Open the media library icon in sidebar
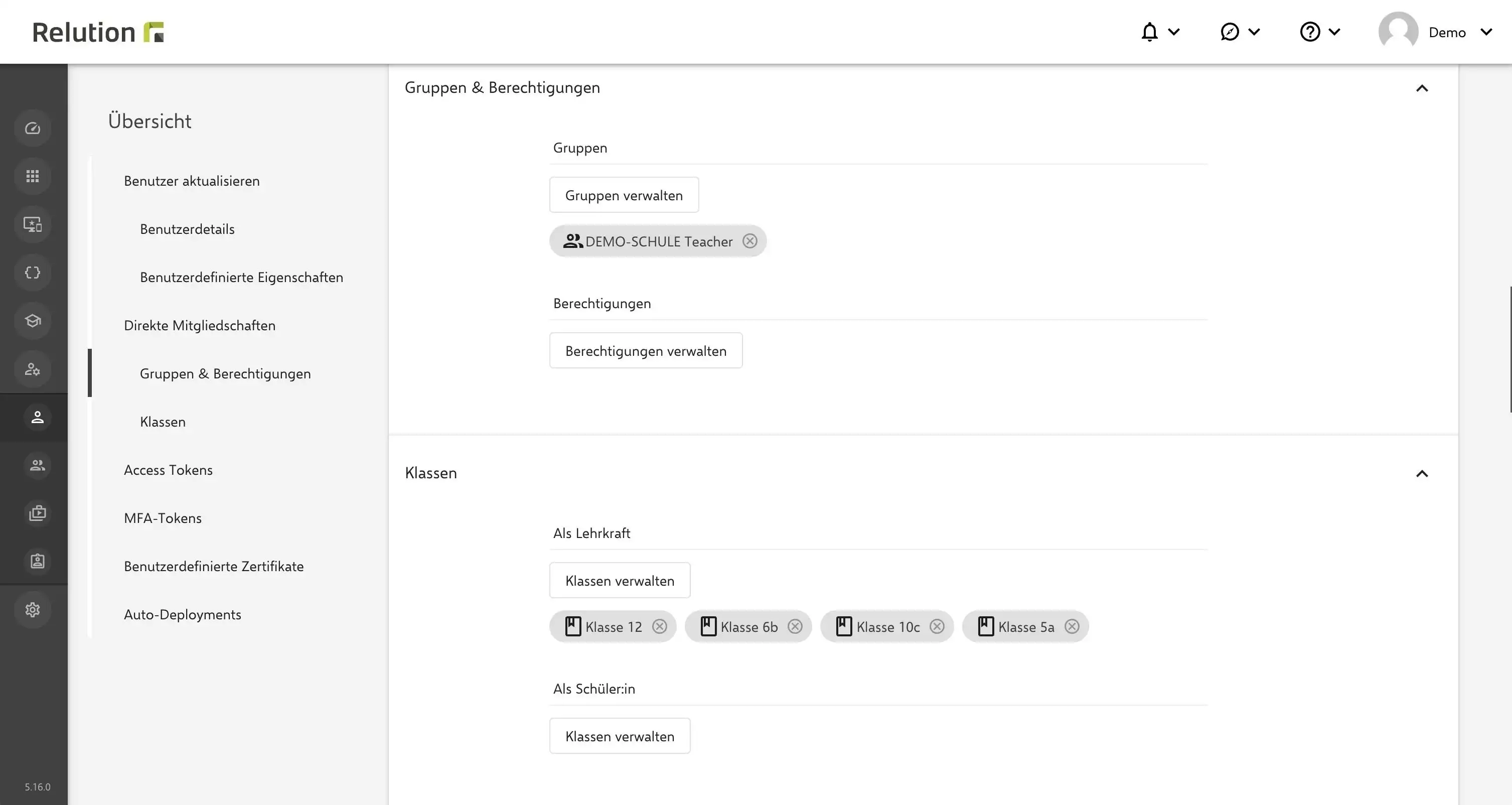 tap(38, 513)
